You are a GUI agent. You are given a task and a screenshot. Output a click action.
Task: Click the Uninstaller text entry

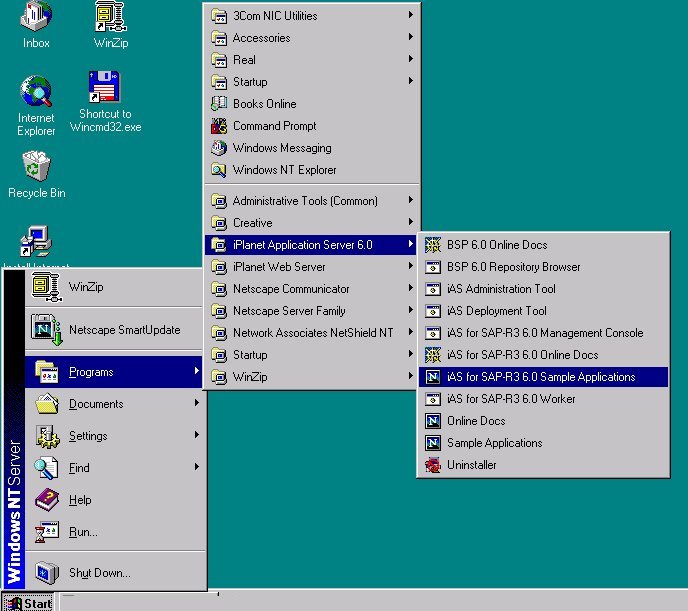(472, 465)
